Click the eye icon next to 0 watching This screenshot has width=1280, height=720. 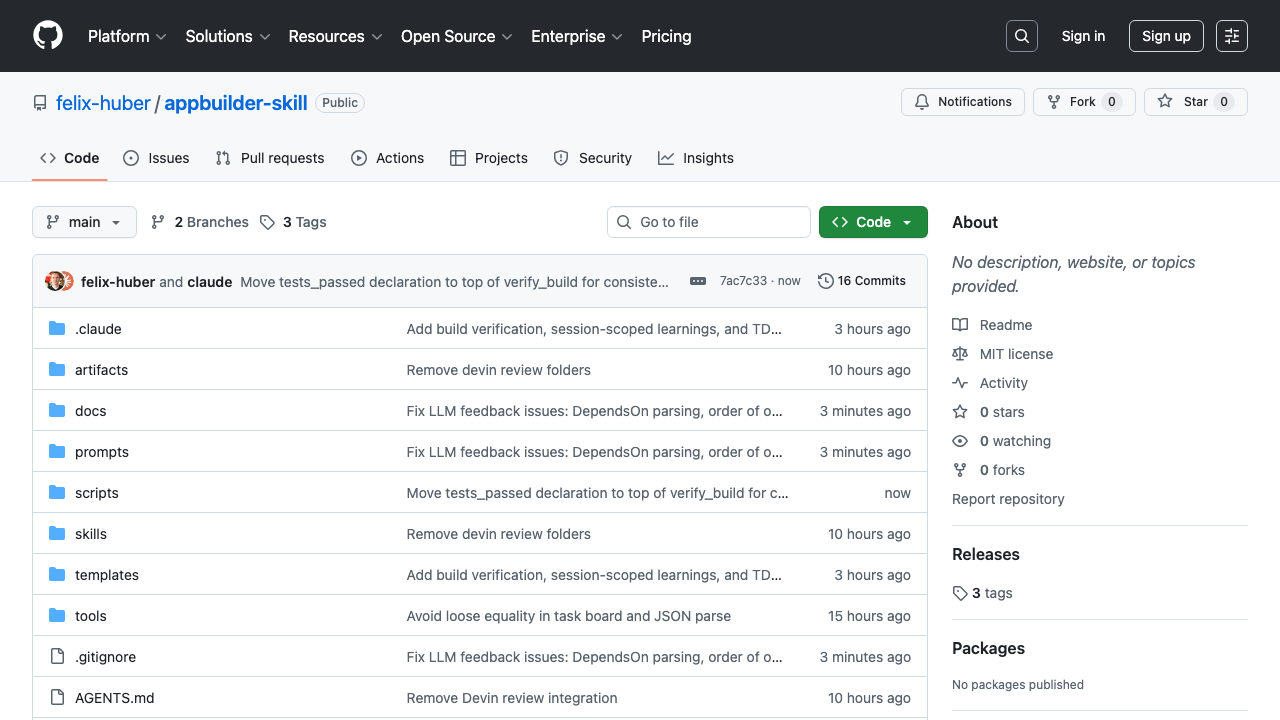[x=959, y=440]
